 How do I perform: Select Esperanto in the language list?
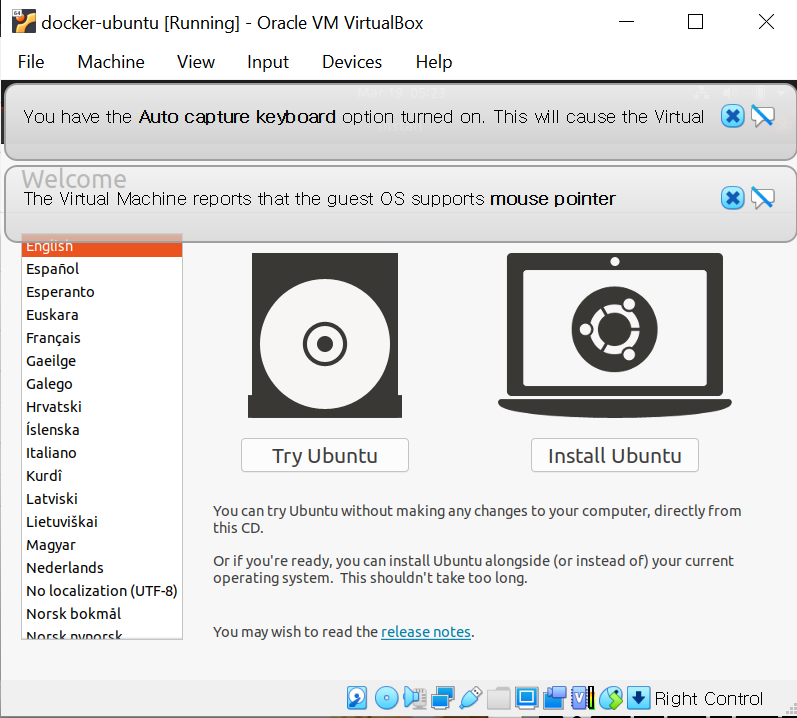click(x=102, y=292)
